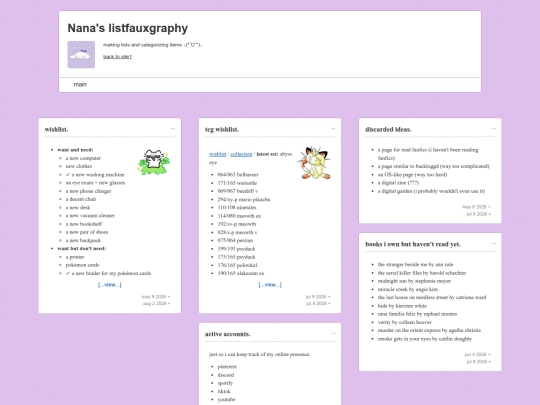This screenshot has width=540, height=405.
Task: Click 'smoke gets in your eyes' book
Action: point(425,339)
